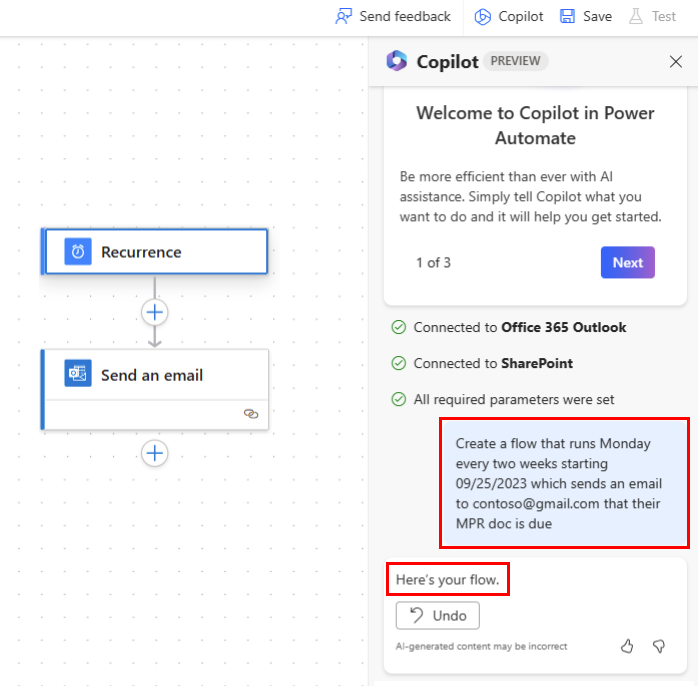Select the Recurrence trigger card
Viewport: 698px width, 686px height.
155,252
